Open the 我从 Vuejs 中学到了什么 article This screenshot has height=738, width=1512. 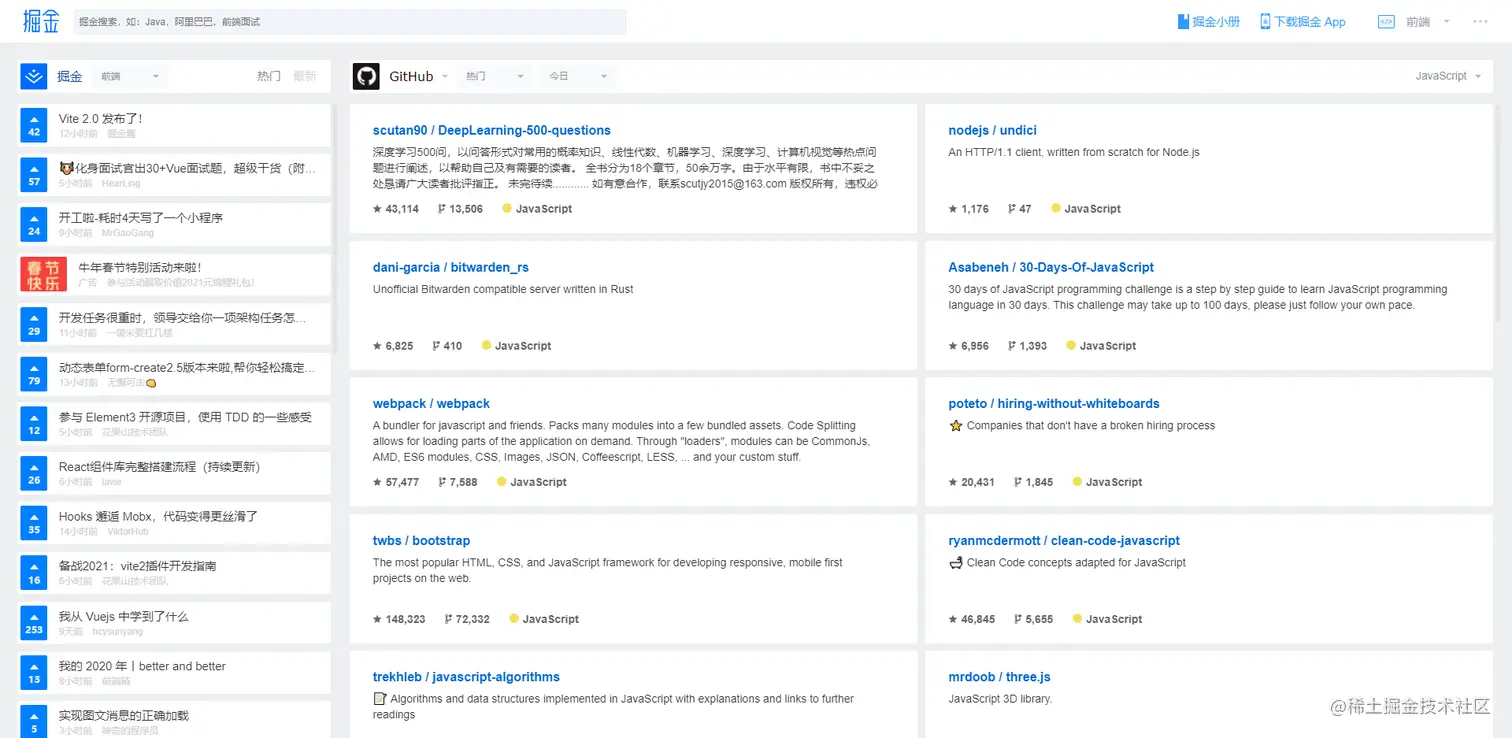tap(123, 616)
